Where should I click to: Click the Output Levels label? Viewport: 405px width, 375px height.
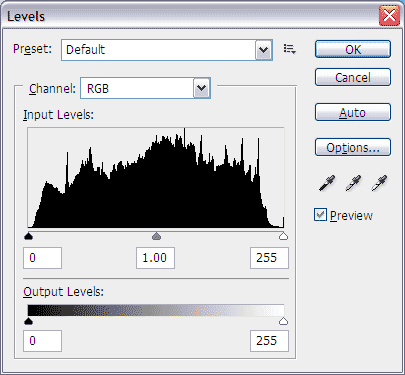point(63,292)
